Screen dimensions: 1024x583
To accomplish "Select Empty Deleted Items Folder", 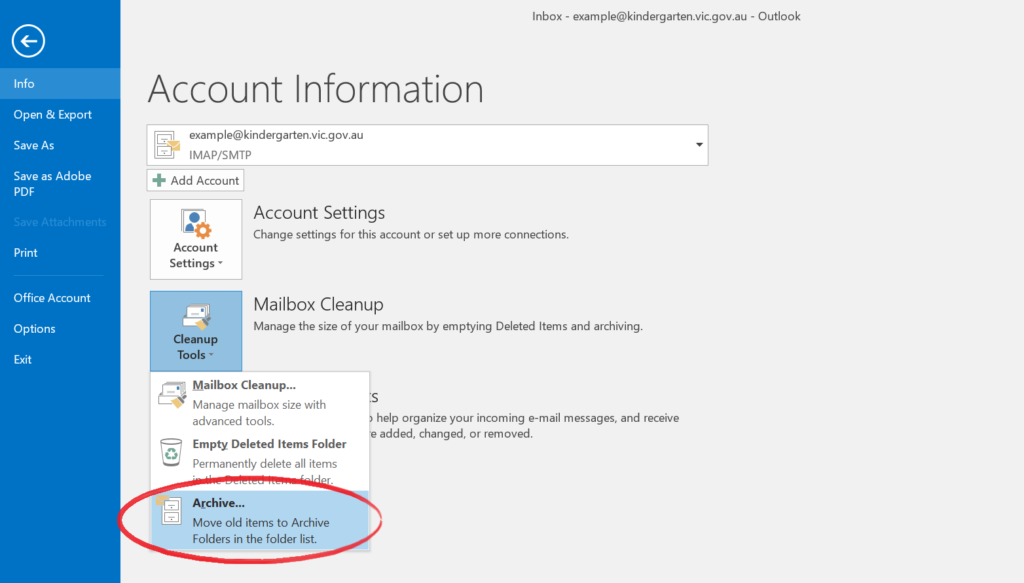I will 260,461.
